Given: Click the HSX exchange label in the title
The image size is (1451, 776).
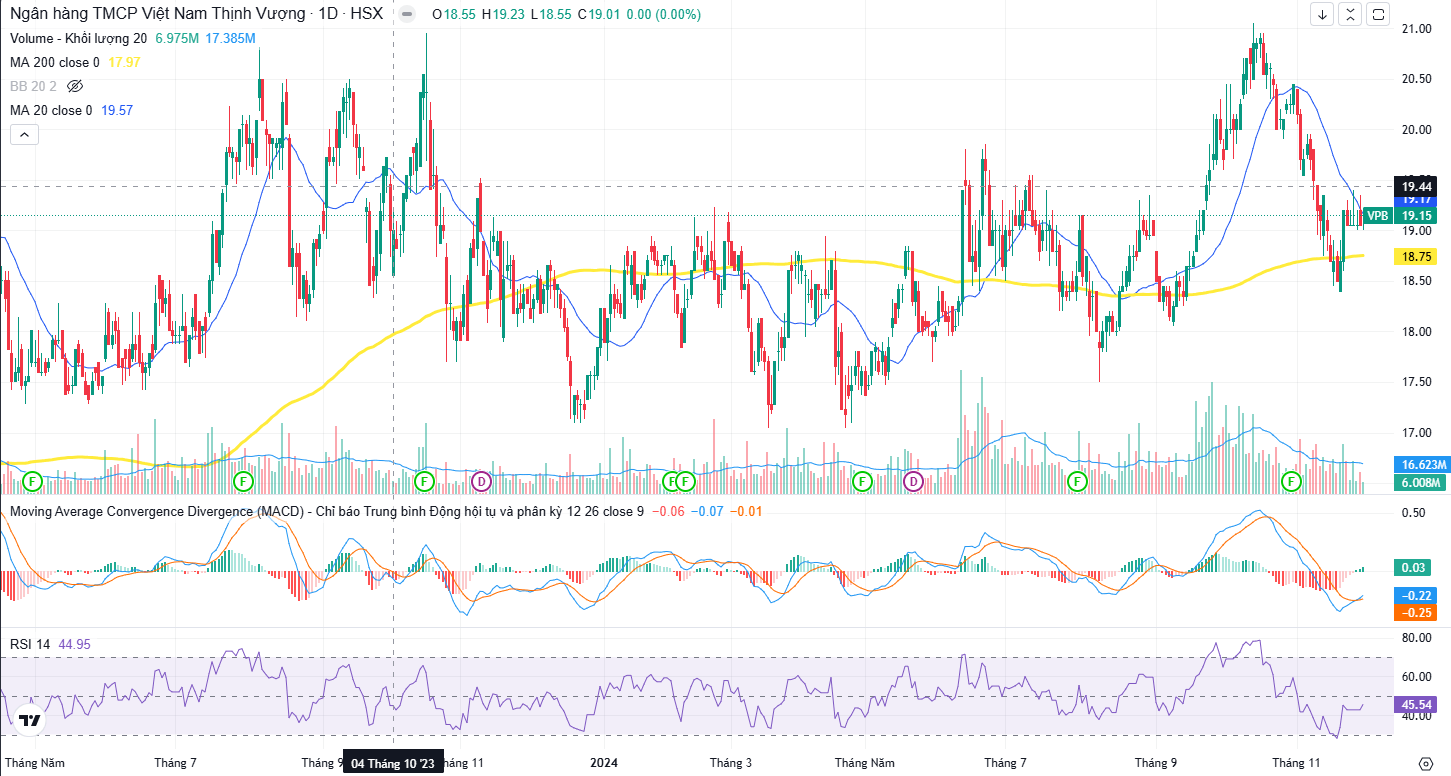Looking at the screenshot, I should click(367, 14).
